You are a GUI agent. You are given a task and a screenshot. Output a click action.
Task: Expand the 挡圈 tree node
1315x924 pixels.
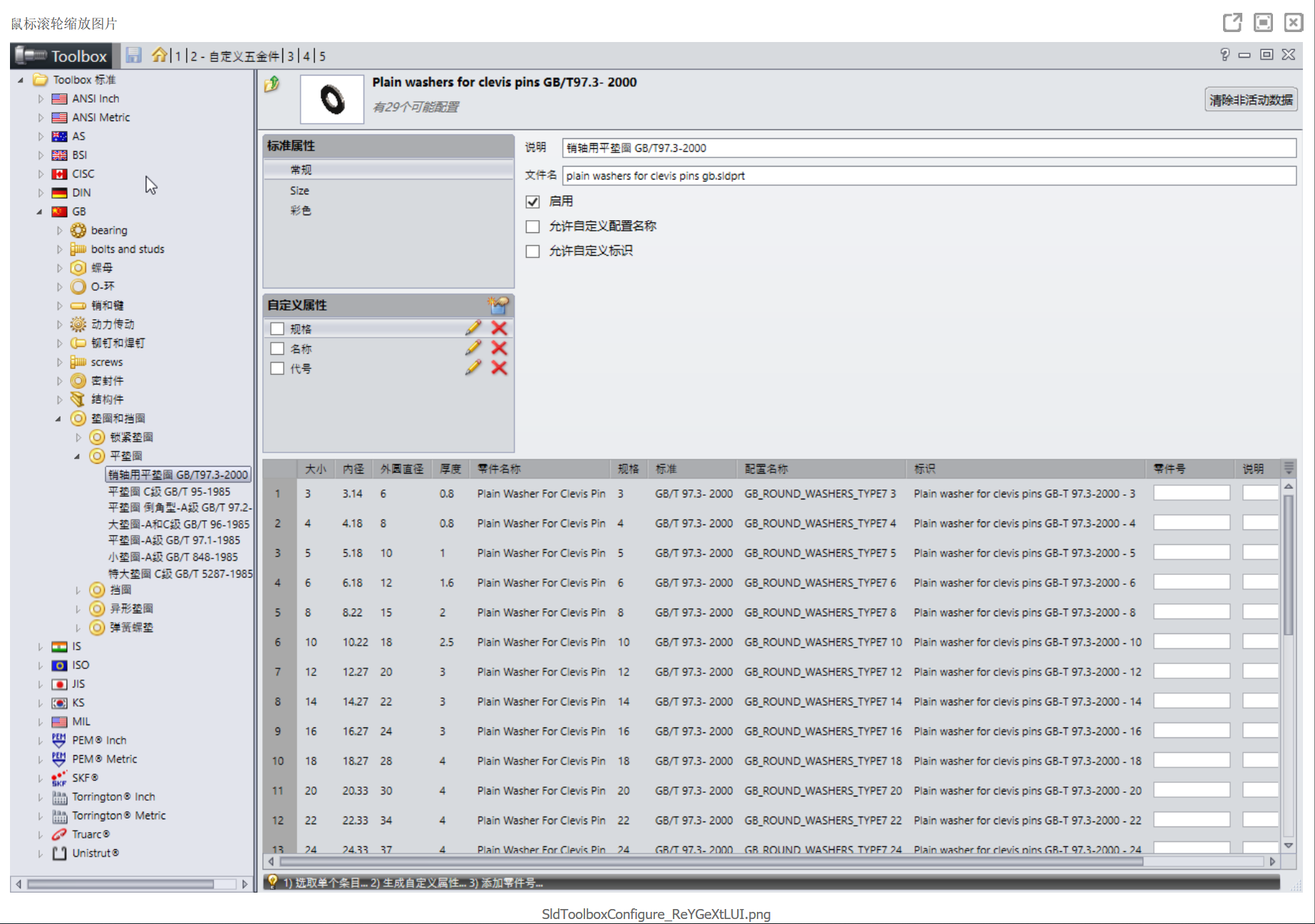coord(78,590)
